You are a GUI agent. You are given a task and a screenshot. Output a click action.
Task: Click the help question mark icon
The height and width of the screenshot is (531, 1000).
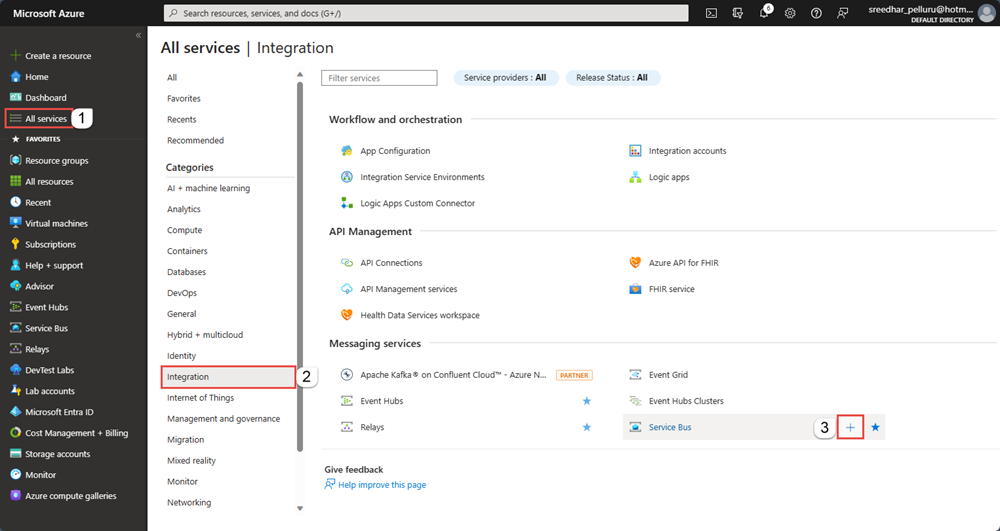816,13
